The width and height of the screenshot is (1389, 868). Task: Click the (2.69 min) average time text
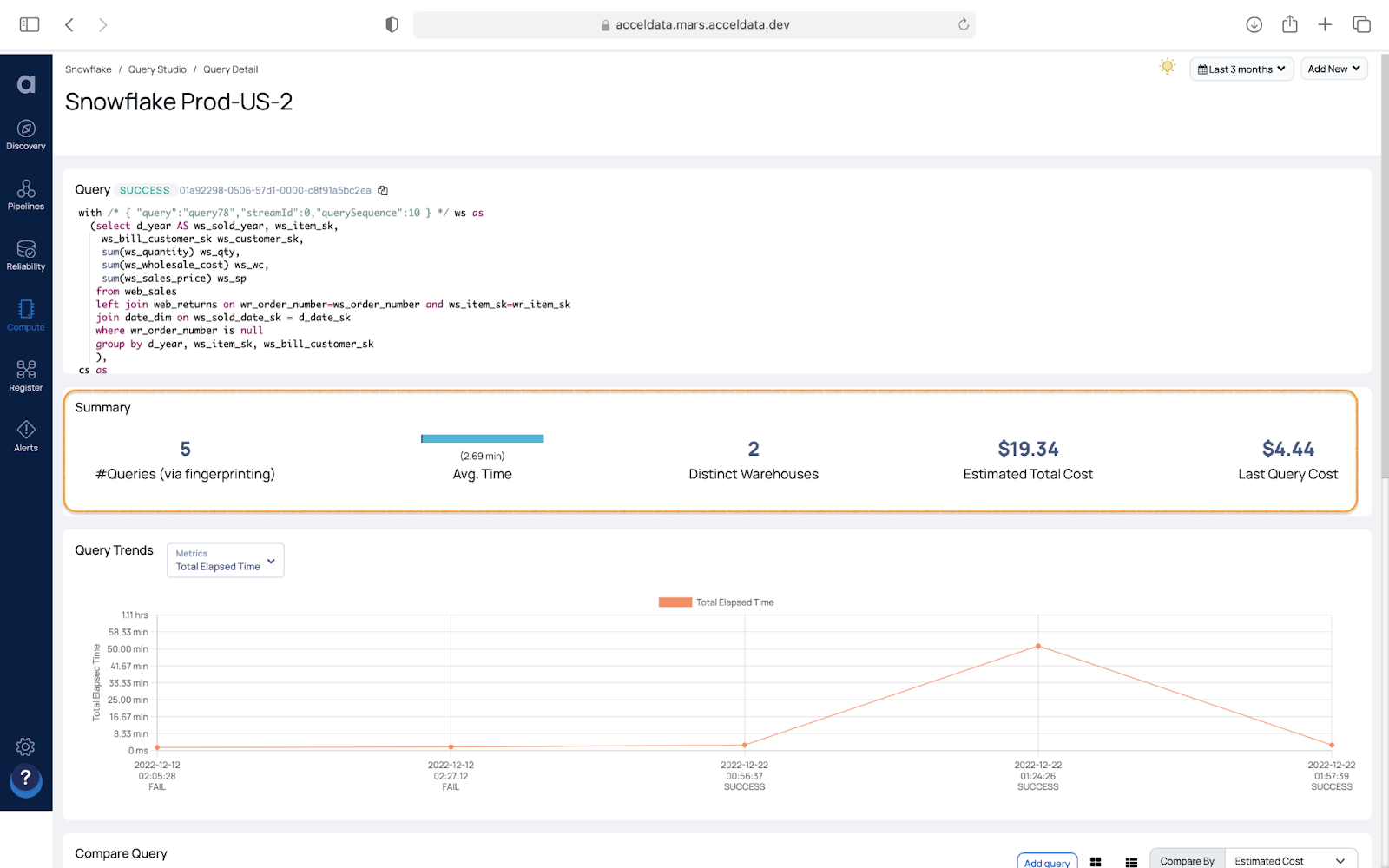tap(483, 456)
